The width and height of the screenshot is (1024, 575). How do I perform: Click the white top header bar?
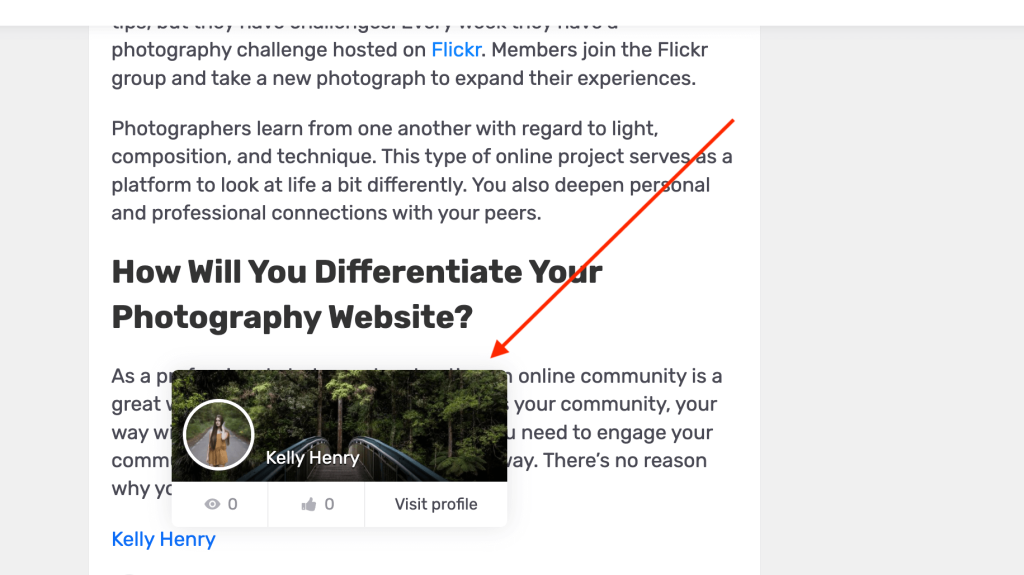[512, 13]
